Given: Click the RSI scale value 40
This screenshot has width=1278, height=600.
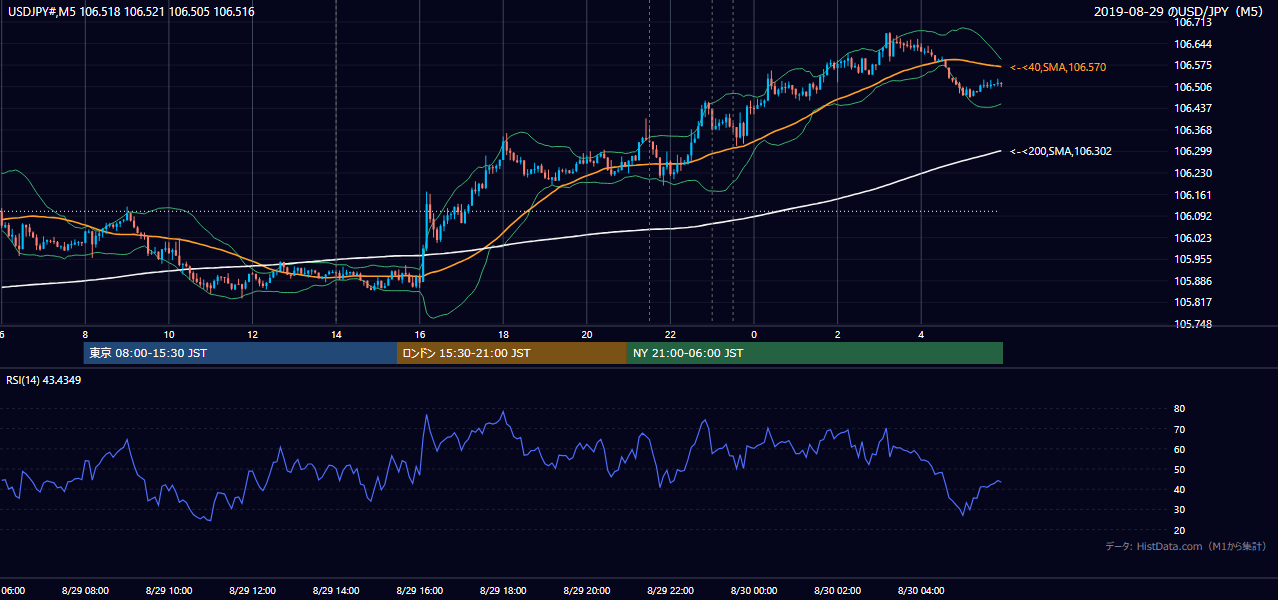Looking at the screenshot, I should click(x=1179, y=489).
